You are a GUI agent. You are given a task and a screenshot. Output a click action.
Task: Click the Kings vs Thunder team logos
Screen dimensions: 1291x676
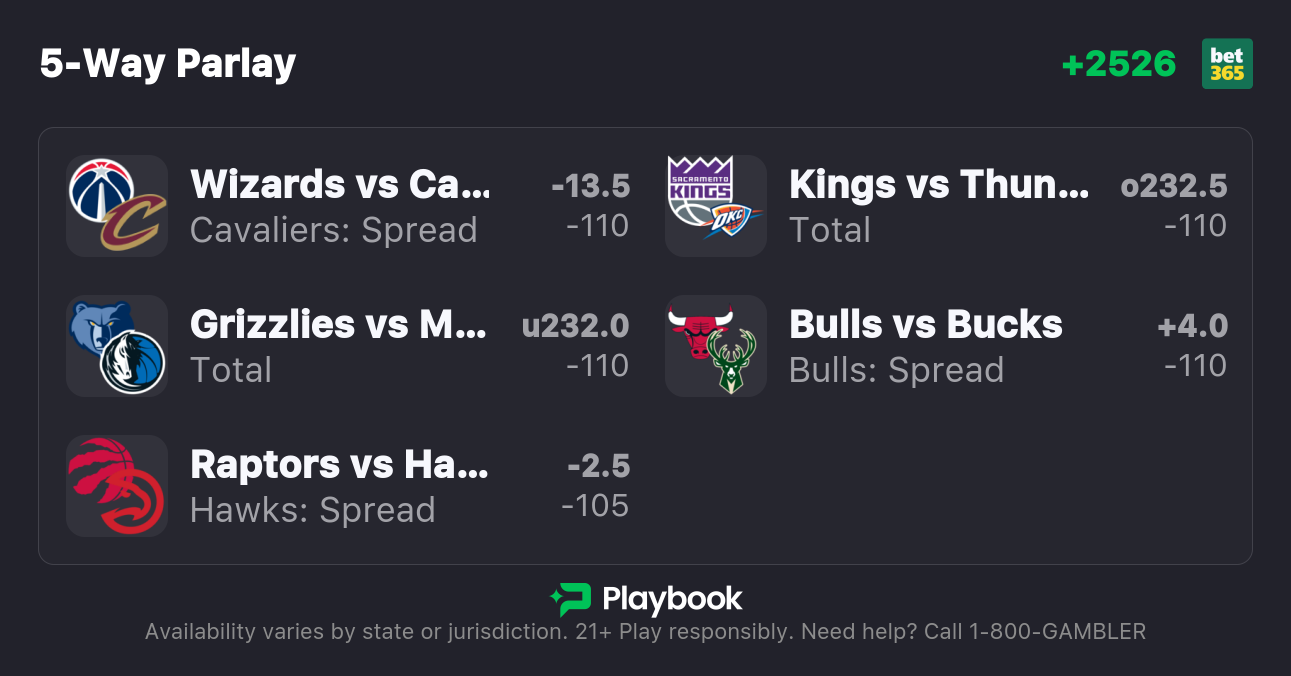click(715, 206)
